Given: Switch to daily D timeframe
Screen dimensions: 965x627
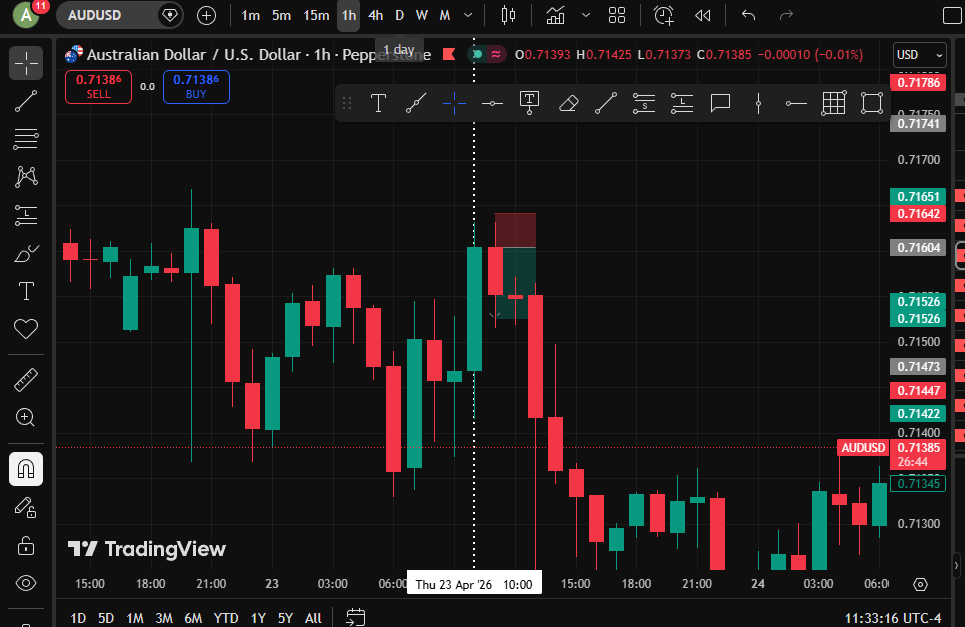Looking at the screenshot, I should pos(399,15).
